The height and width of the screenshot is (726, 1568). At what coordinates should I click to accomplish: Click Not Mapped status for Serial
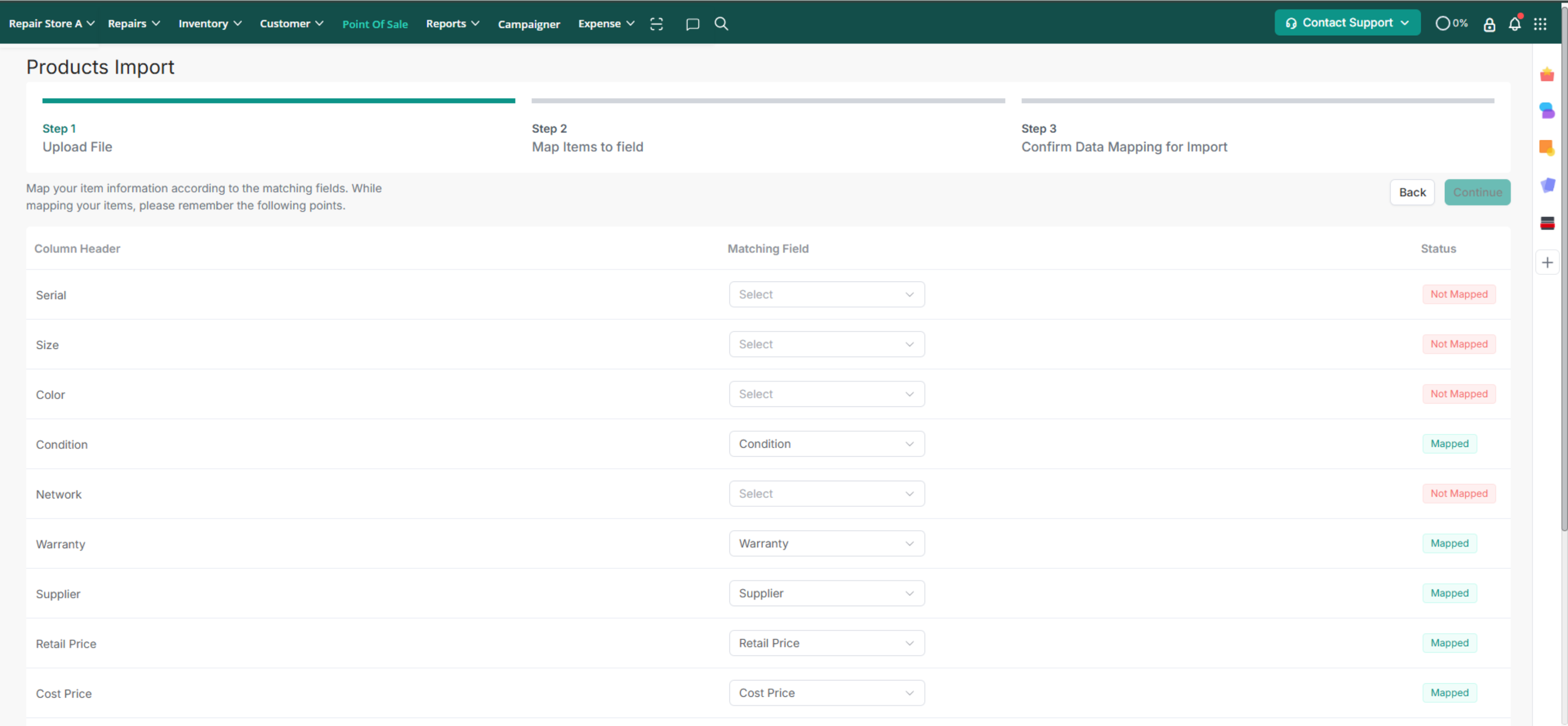[1458, 294]
